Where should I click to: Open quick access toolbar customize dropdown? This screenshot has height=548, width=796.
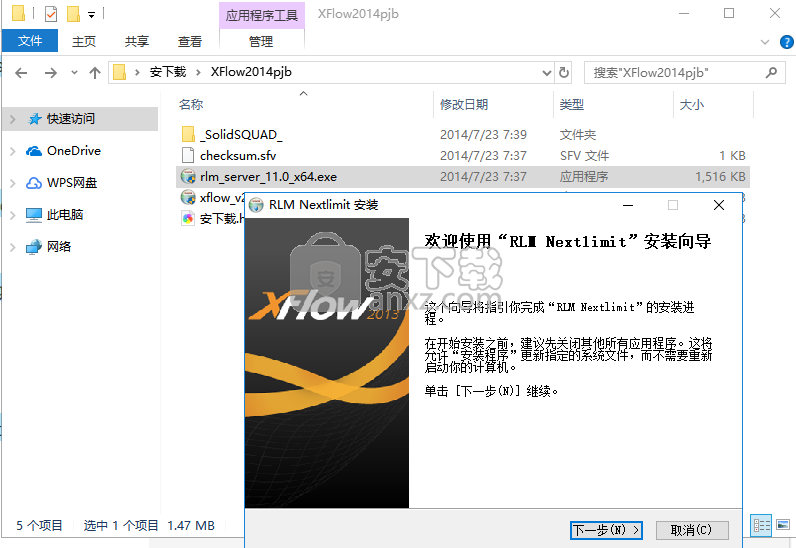tap(91, 15)
